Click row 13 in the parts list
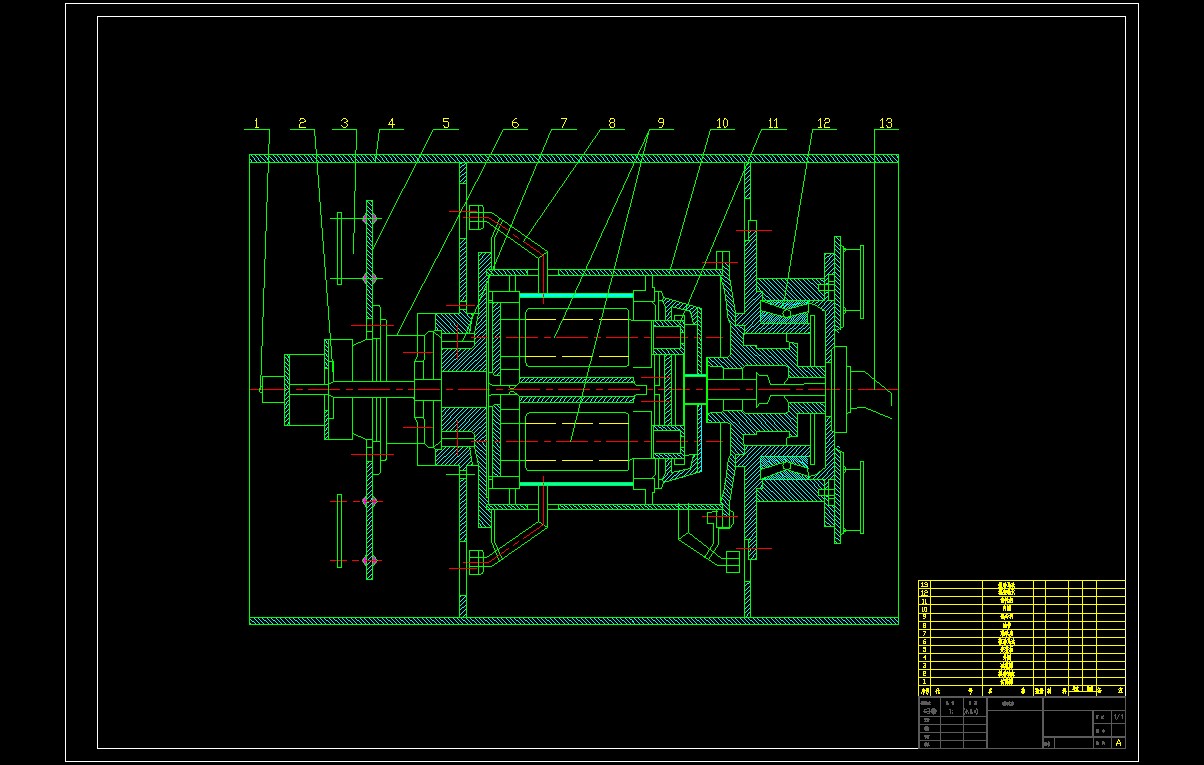This screenshot has width=1204, height=765. pos(1006,585)
